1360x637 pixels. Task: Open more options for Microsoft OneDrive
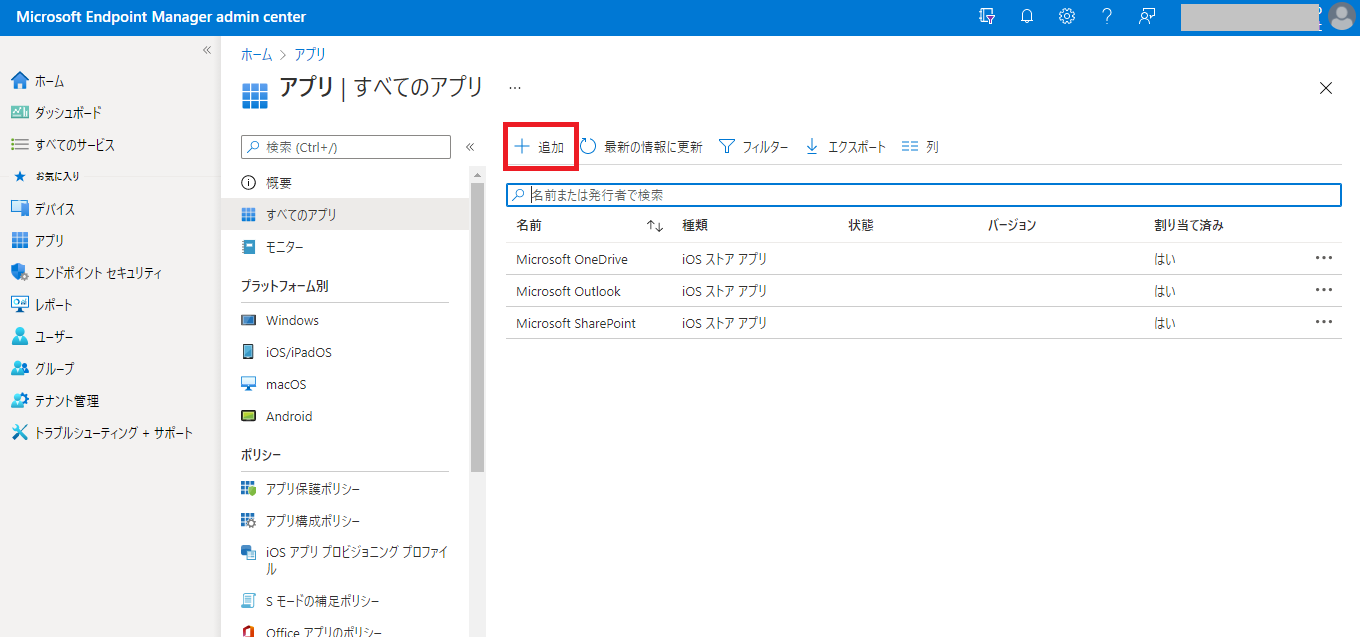pyautogui.click(x=1324, y=258)
